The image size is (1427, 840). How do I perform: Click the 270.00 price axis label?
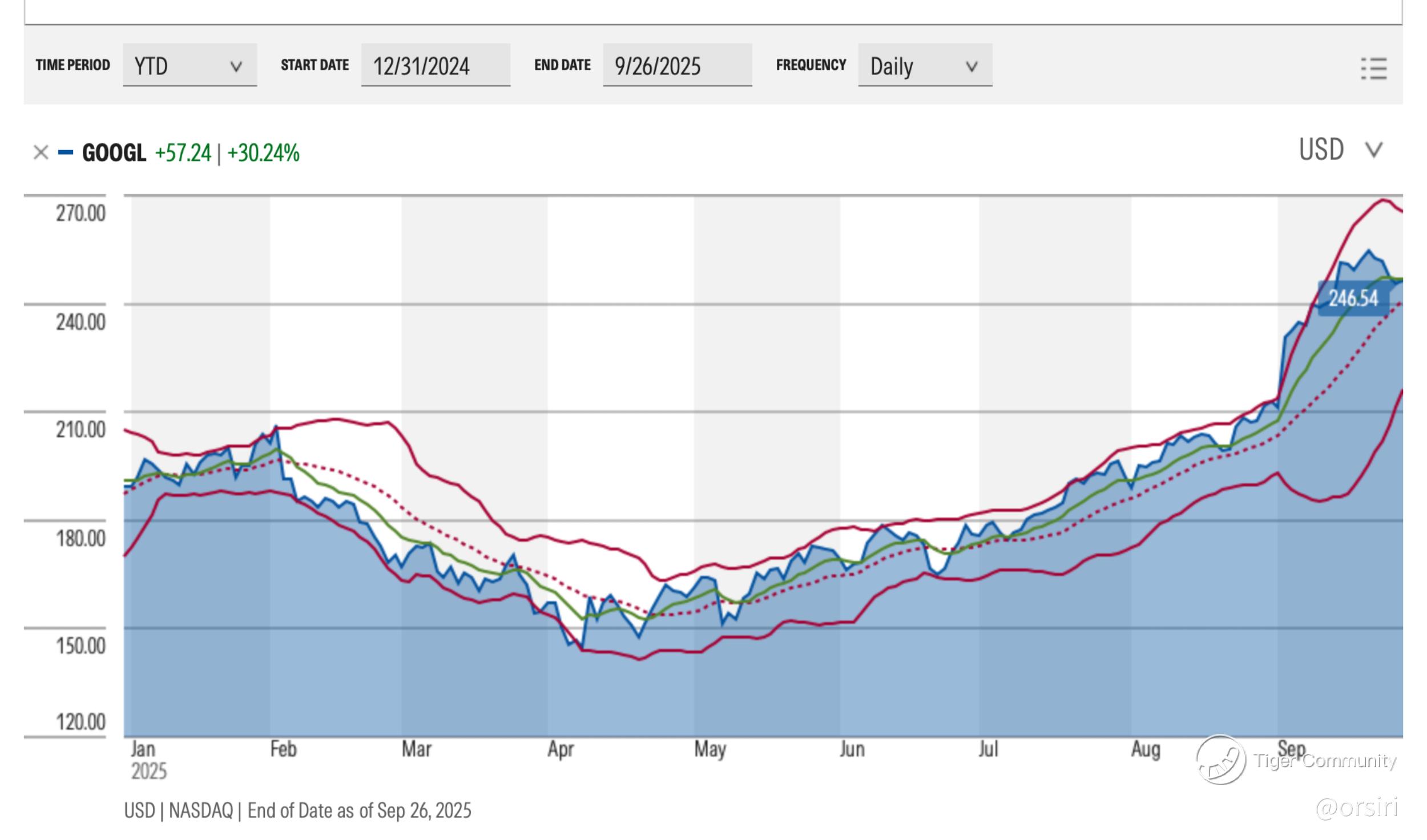tap(80, 213)
